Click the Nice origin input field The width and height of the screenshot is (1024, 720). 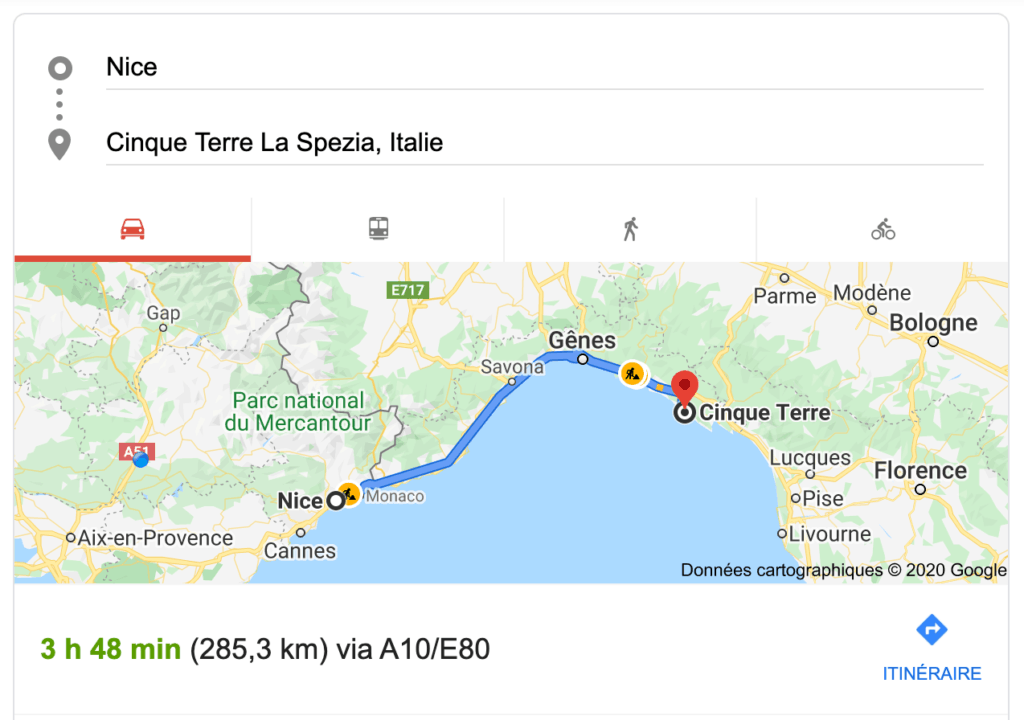(545, 67)
